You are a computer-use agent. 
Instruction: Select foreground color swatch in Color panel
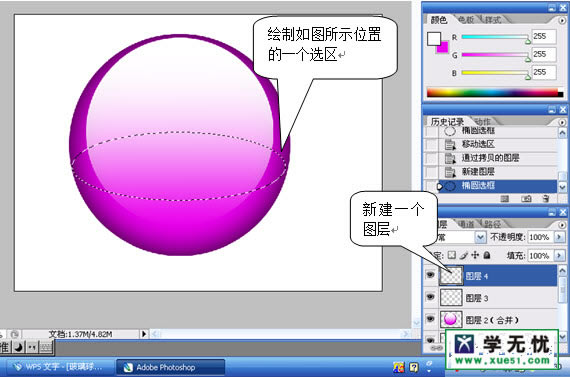(x=433, y=38)
